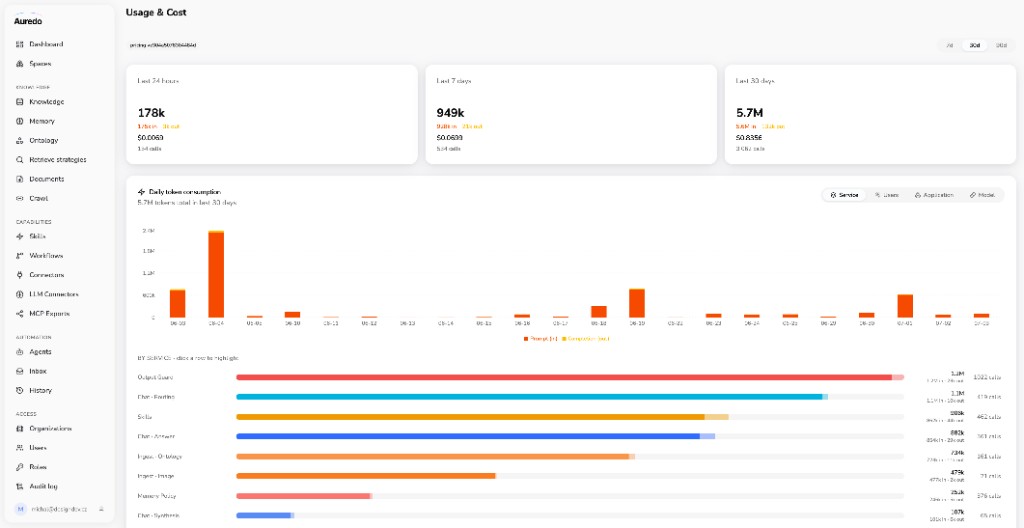The width and height of the screenshot is (1024, 528).
Task: Open the LLM Connectors icon
Action: tap(20, 294)
